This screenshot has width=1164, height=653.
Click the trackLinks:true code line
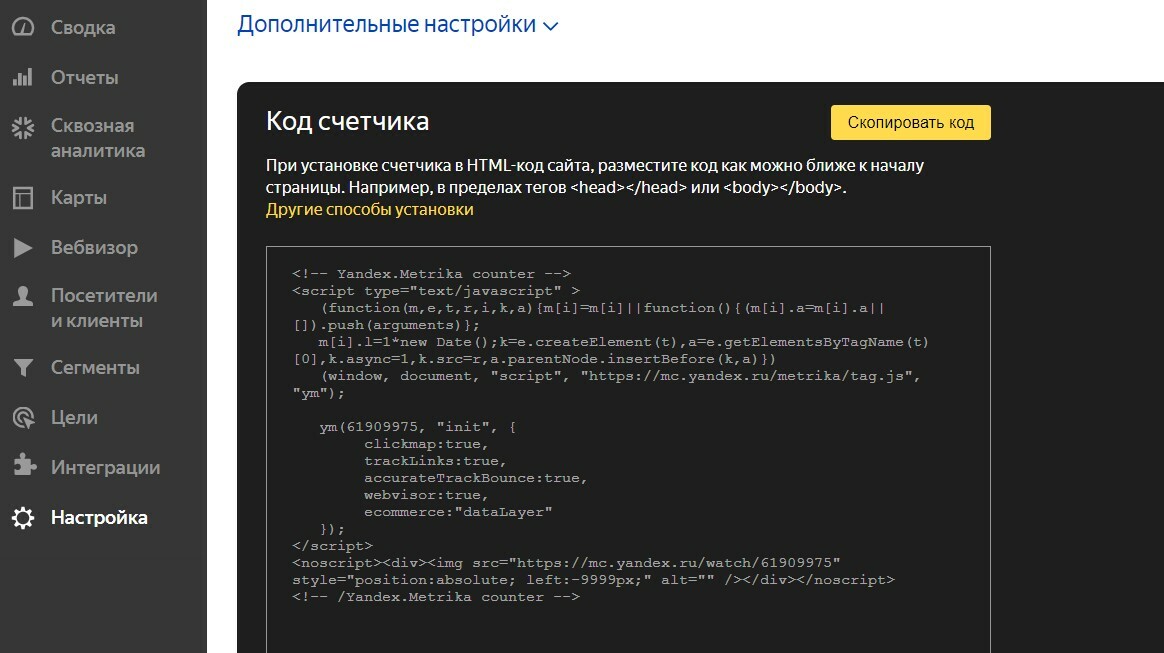click(x=435, y=461)
